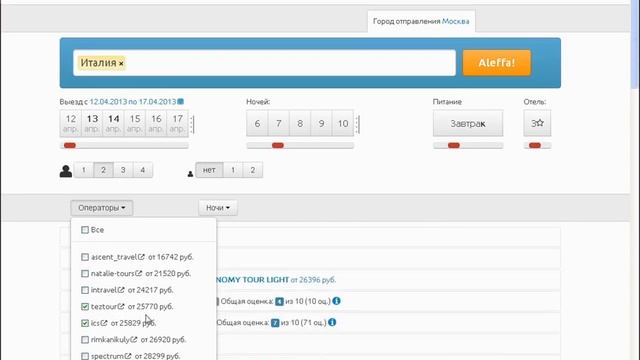Click the drag handle right of the night buttons
640x360 pixels.
[x=358, y=124]
